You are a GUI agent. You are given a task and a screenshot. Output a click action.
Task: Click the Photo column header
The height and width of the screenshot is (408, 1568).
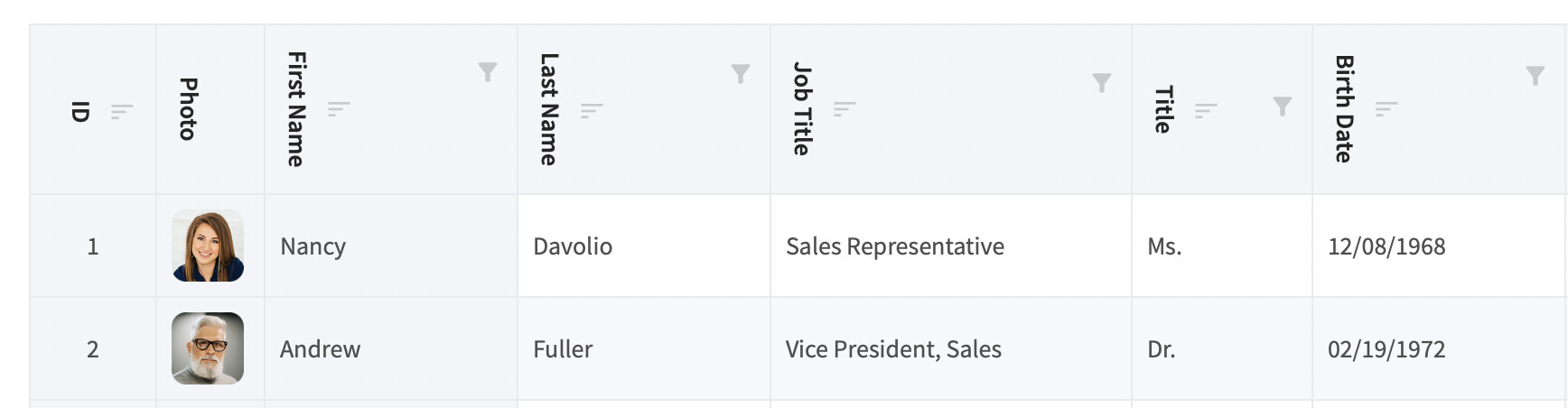[210, 109]
